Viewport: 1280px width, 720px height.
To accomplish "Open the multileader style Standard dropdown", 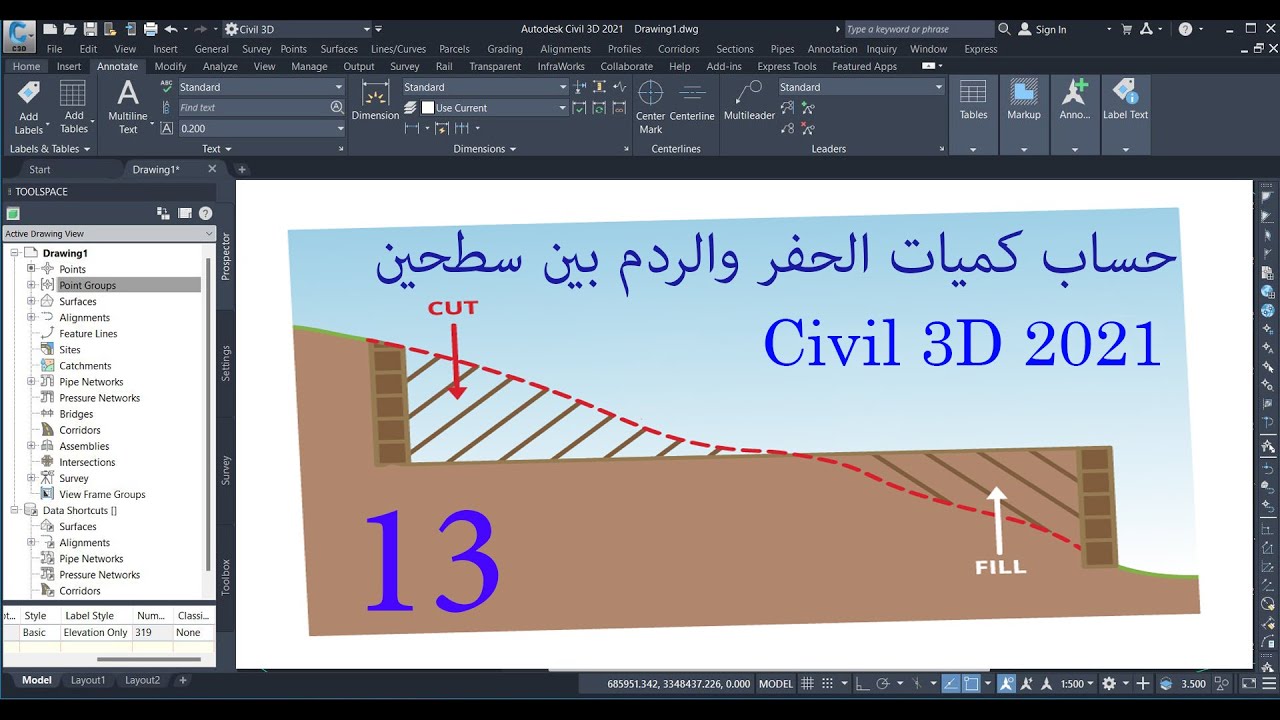I will (861, 87).
